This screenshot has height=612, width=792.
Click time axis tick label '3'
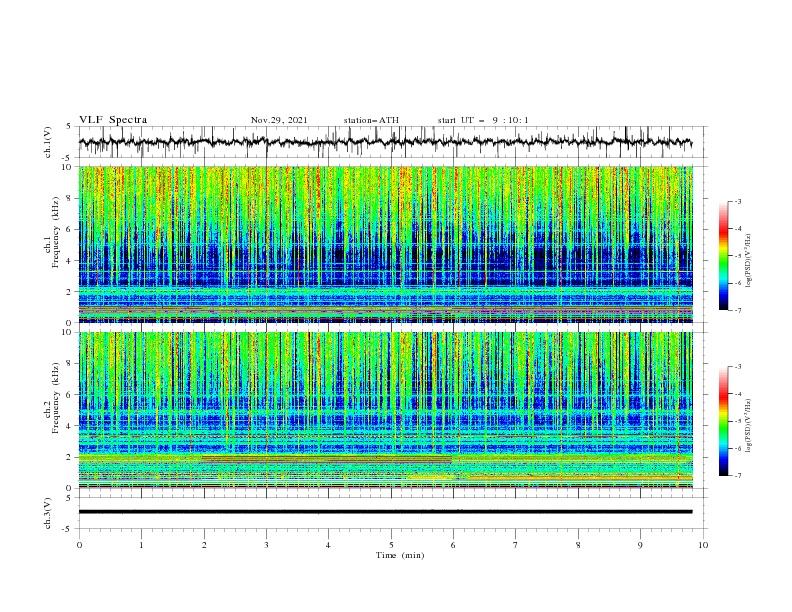point(266,545)
